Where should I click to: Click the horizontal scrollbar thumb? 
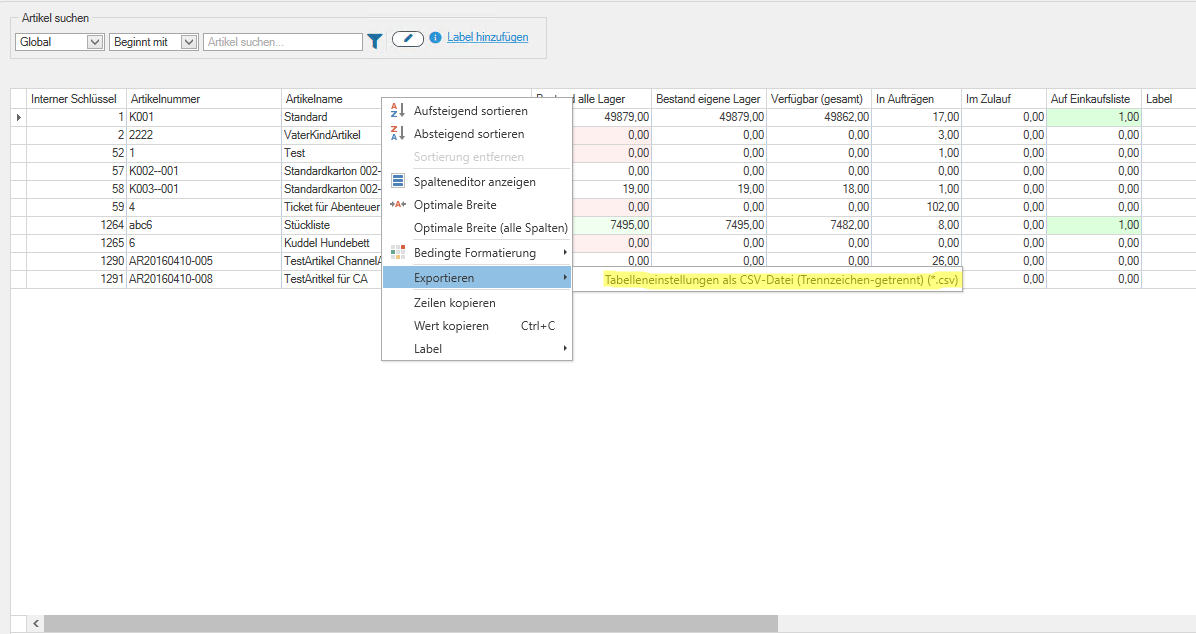point(411,624)
